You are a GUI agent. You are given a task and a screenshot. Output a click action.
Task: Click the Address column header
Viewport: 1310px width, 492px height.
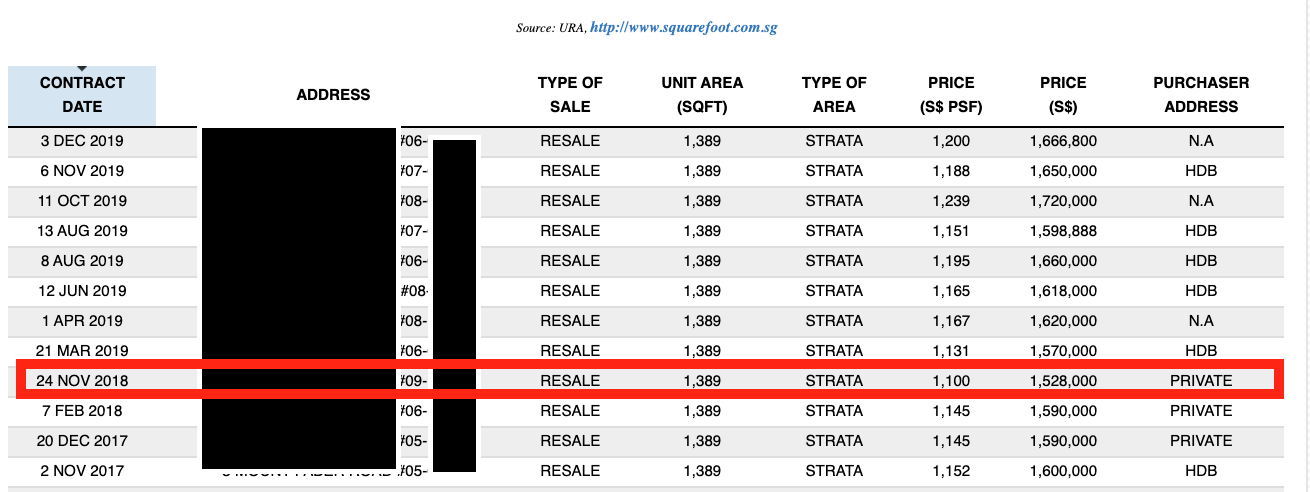click(x=333, y=95)
